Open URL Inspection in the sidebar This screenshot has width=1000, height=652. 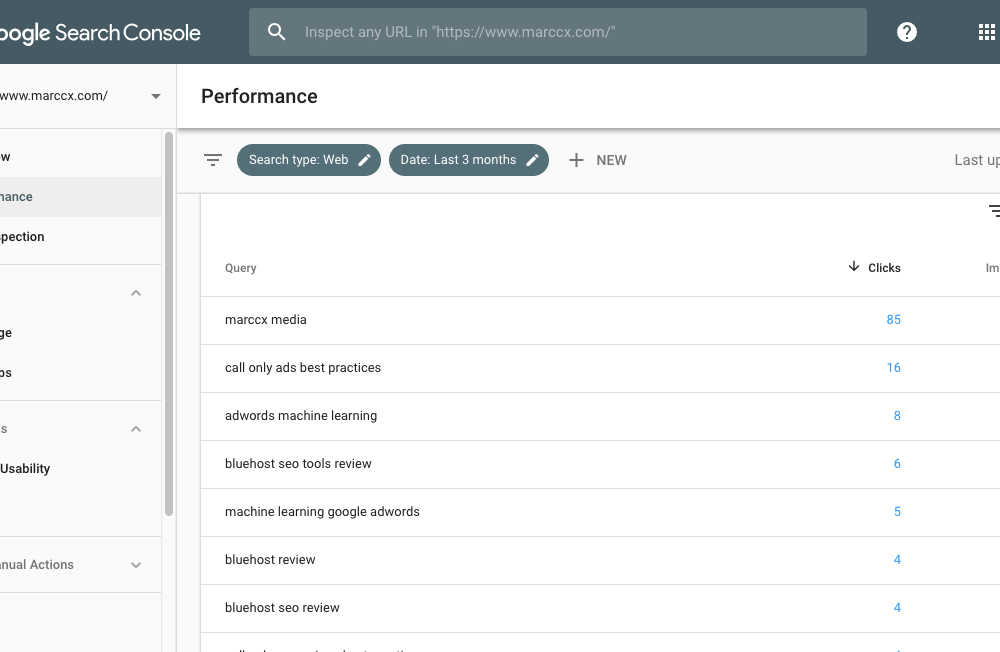coord(25,237)
